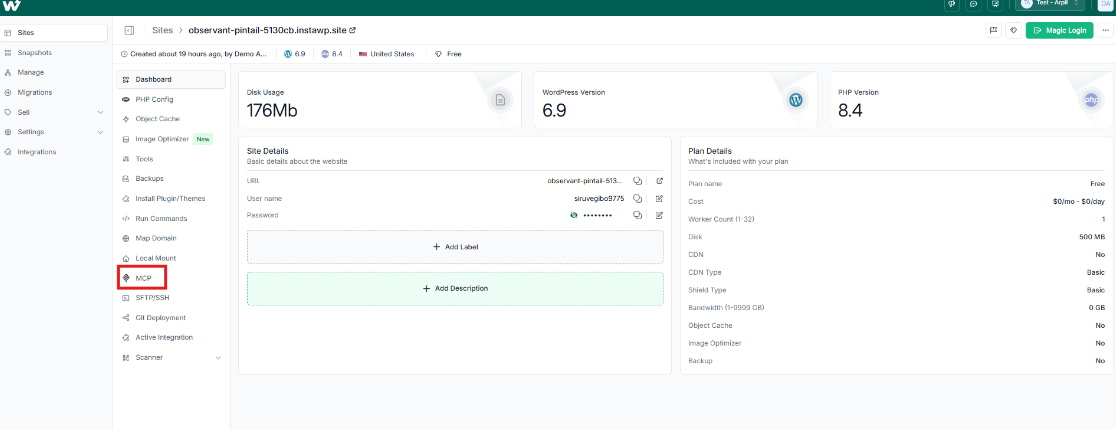Screen dimensions: 1116x430
Task: Expand the Sell section in the left sidebar
Action: coord(100,112)
